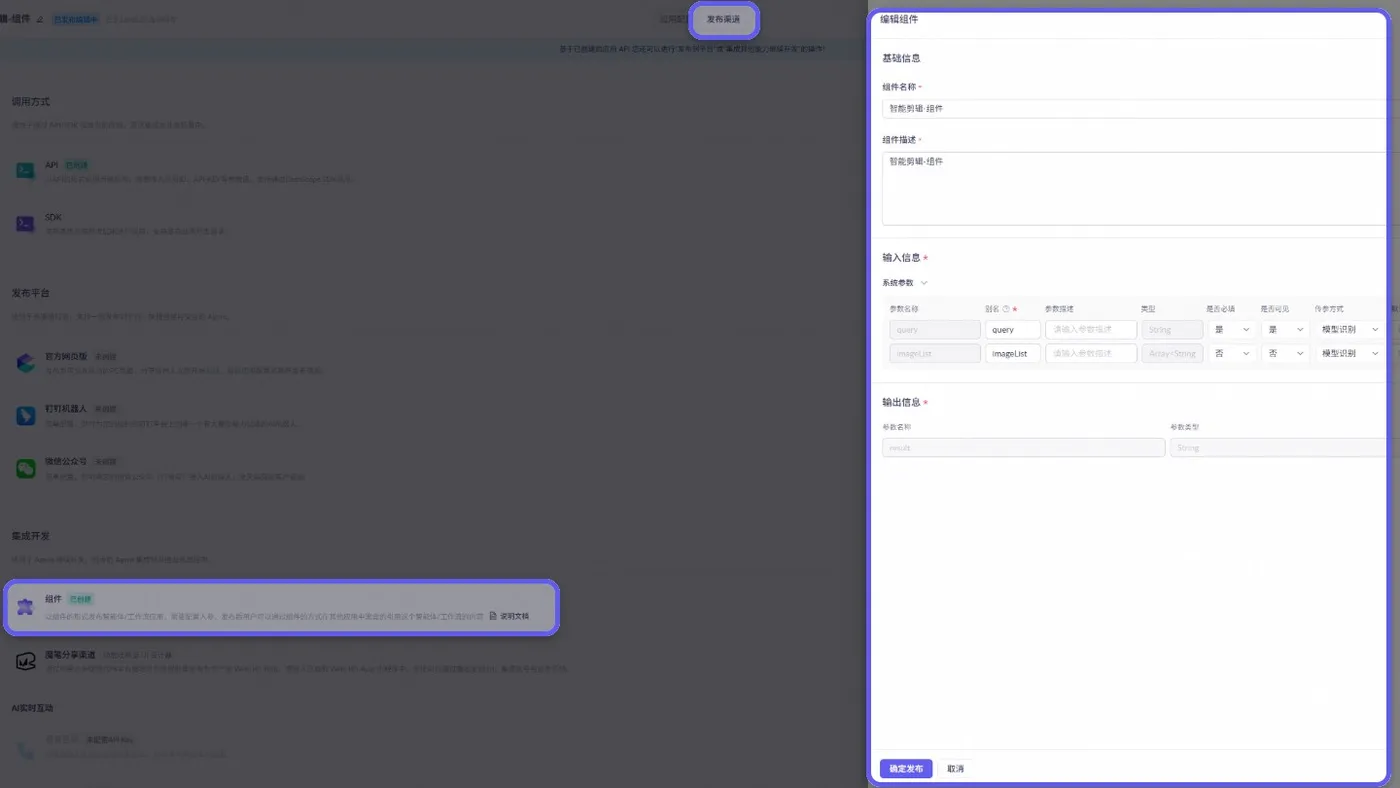Click the 微信公众号 entry label
This screenshot has width=1400, height=788.
tap(67, 462)
